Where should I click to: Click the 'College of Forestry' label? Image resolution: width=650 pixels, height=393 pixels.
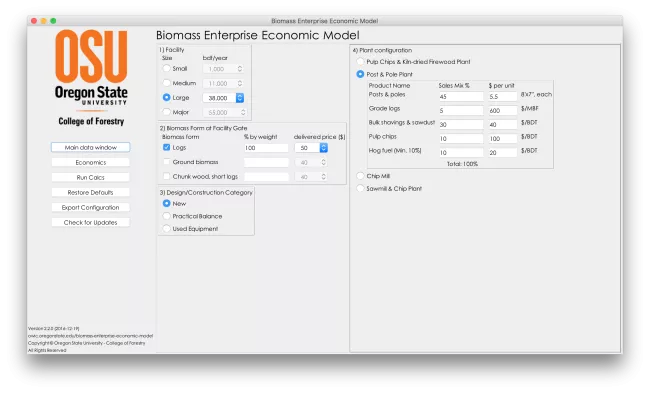point(91,121)
